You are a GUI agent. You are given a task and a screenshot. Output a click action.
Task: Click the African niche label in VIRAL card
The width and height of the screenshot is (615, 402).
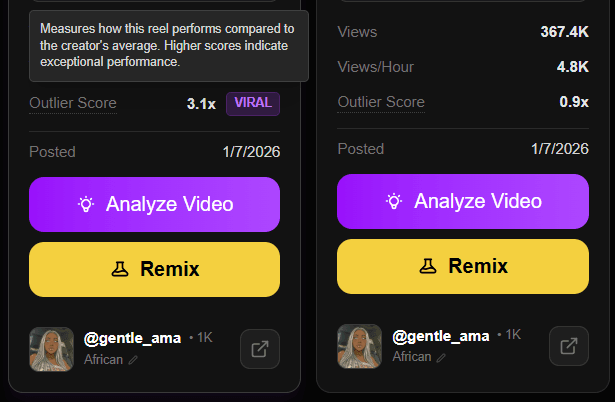(x=104, y=360)
